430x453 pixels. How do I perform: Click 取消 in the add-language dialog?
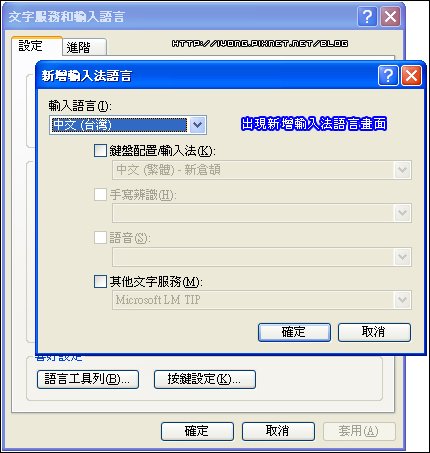[x=374, y=332]
